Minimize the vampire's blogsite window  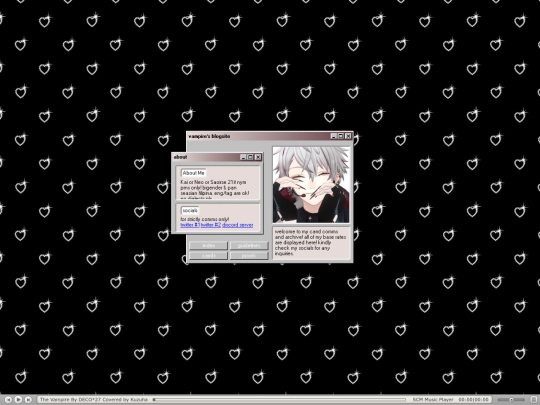333,136
